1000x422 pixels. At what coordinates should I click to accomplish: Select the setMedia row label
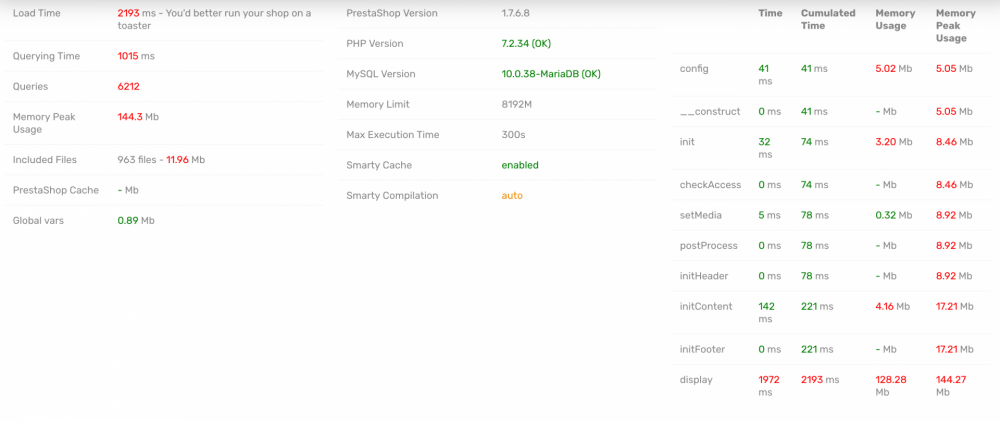(701, 215)
